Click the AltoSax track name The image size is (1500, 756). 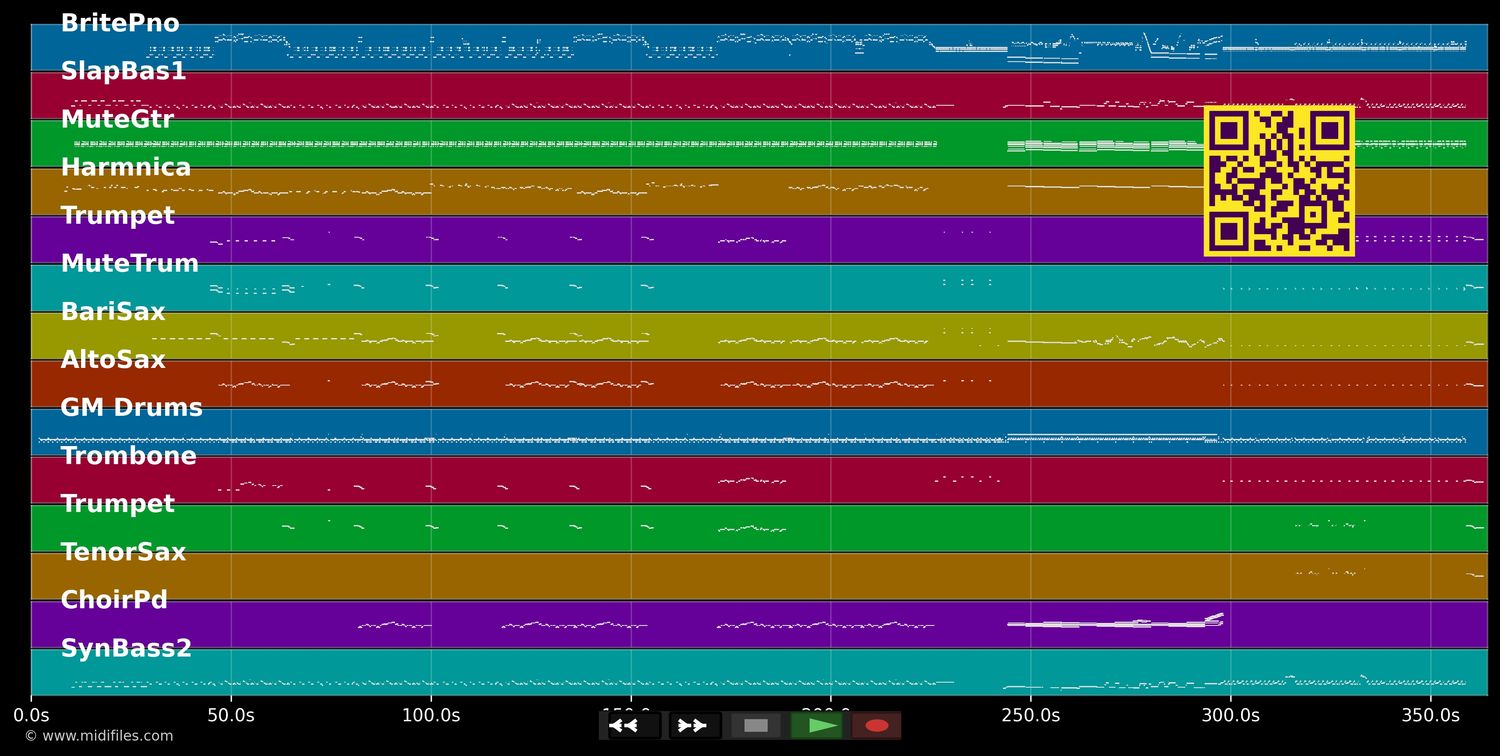[113, 360]
